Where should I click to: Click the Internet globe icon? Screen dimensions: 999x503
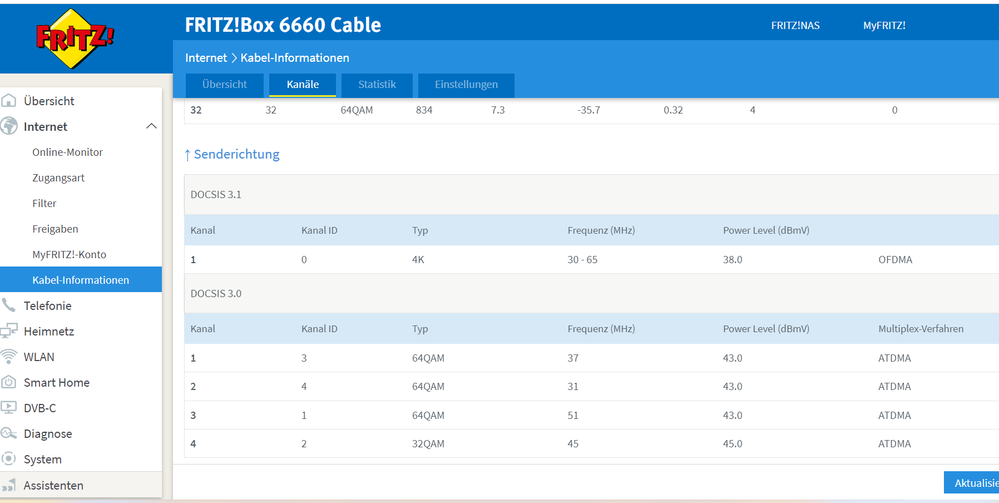point(9,126)
